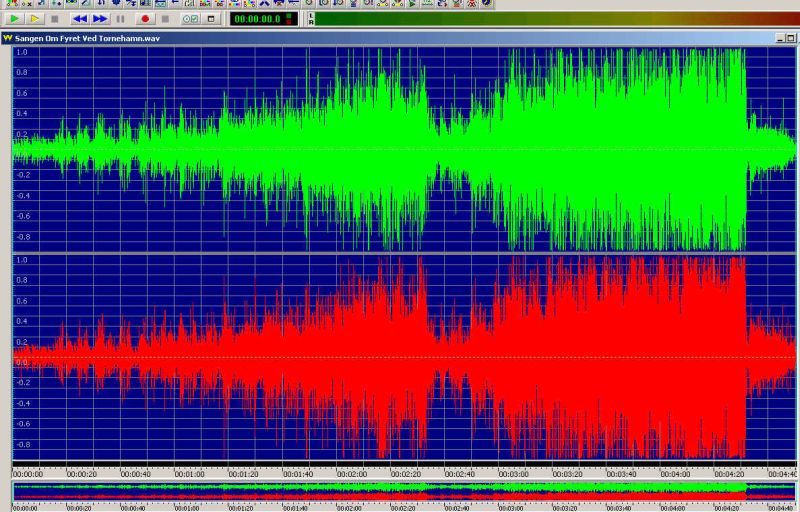This screenshot has height=512, width=800.
Task: Click the red right channel waveform
Action: [x=400, y=357]
